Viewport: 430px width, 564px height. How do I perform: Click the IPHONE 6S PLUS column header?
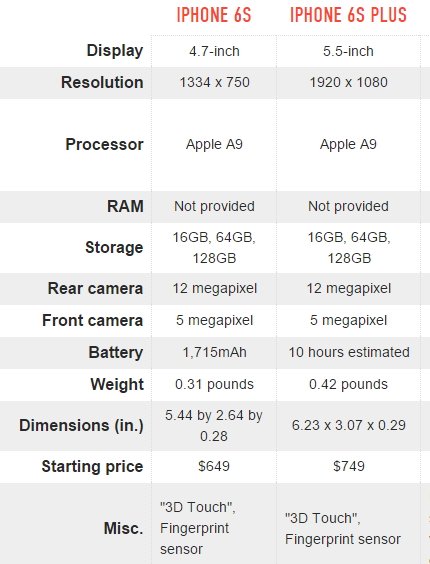[348, 15]
